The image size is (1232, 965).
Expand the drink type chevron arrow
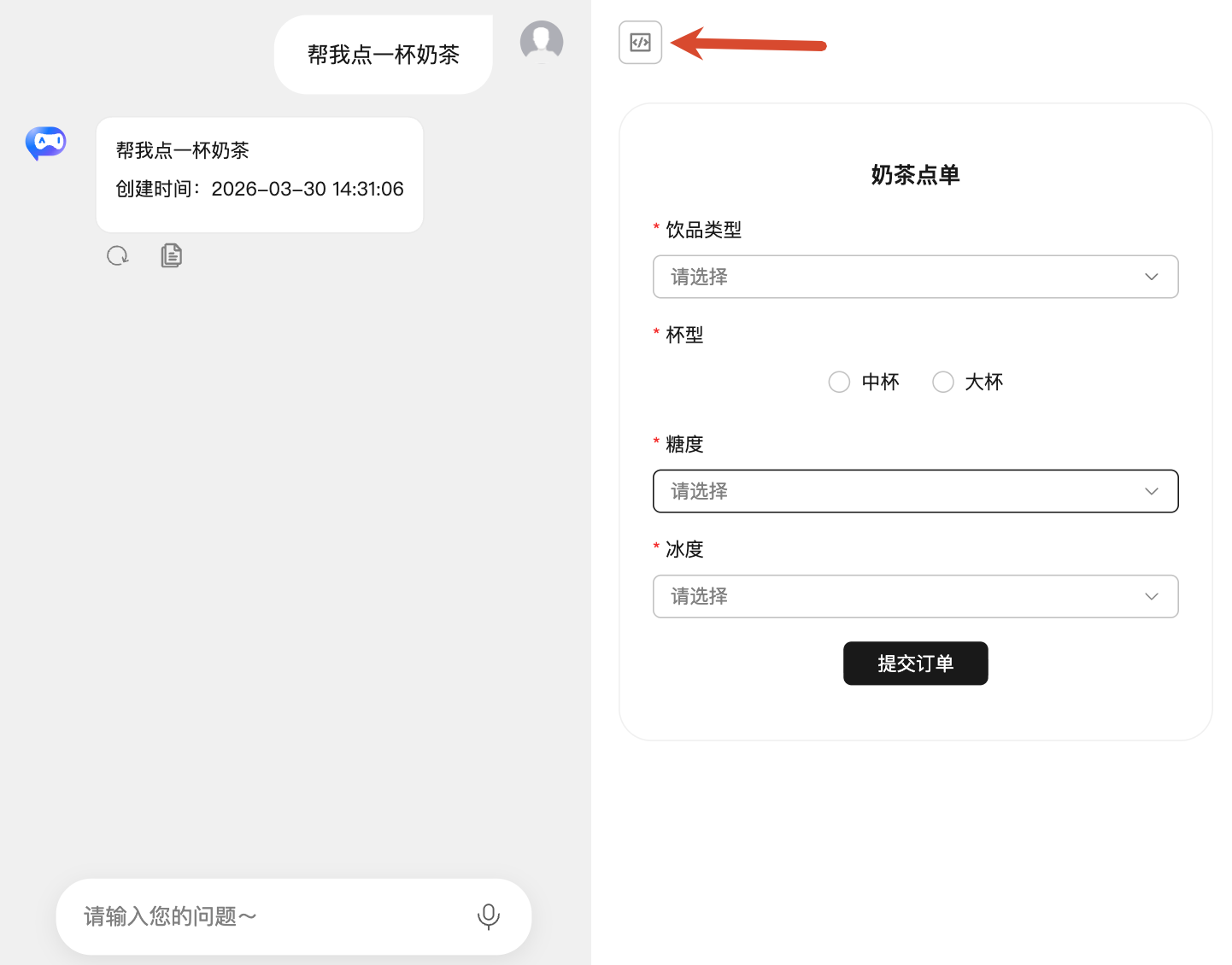1151,277
